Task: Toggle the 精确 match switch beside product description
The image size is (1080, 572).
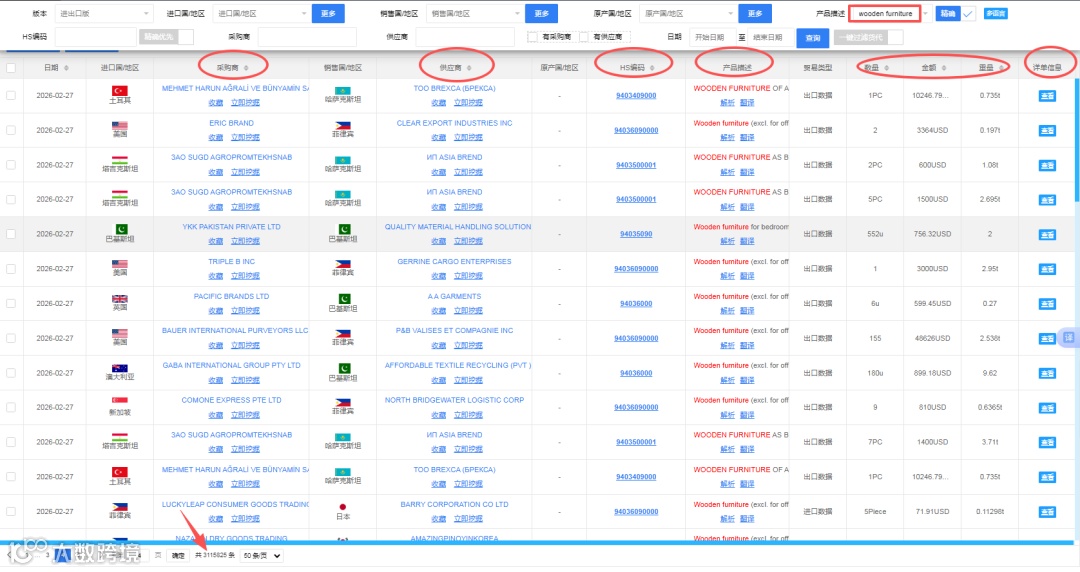Action: point(957,14)
